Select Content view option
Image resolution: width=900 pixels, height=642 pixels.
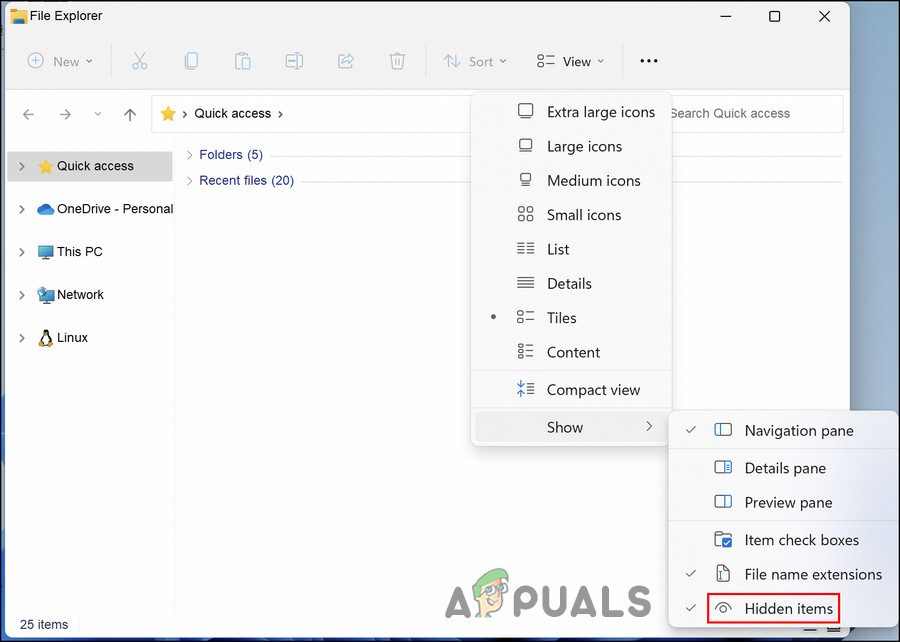(571, 352)
